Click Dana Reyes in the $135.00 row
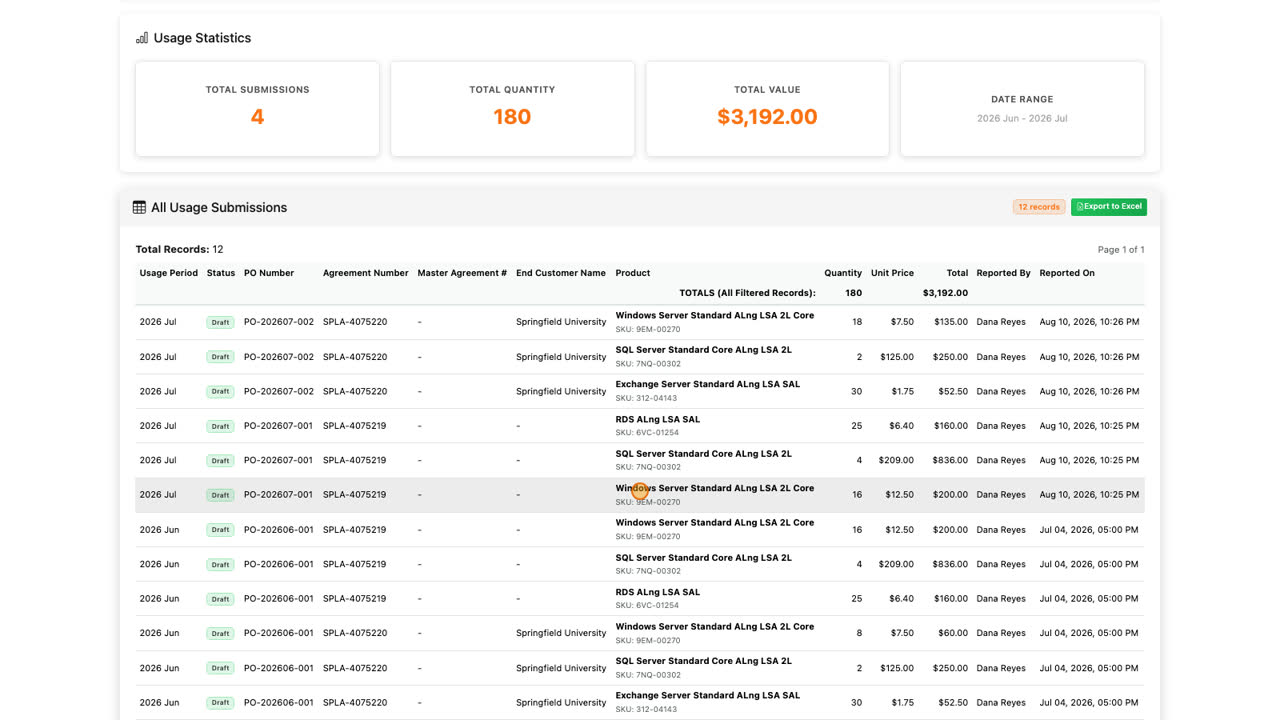The width and height of the screenshot is (1280, 720). 1001,322
